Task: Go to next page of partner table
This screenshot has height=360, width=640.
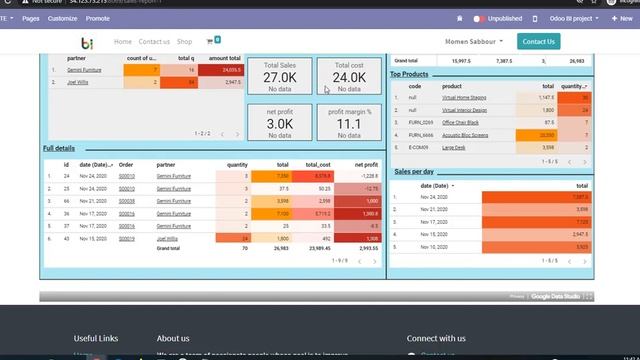Action: 237,134
